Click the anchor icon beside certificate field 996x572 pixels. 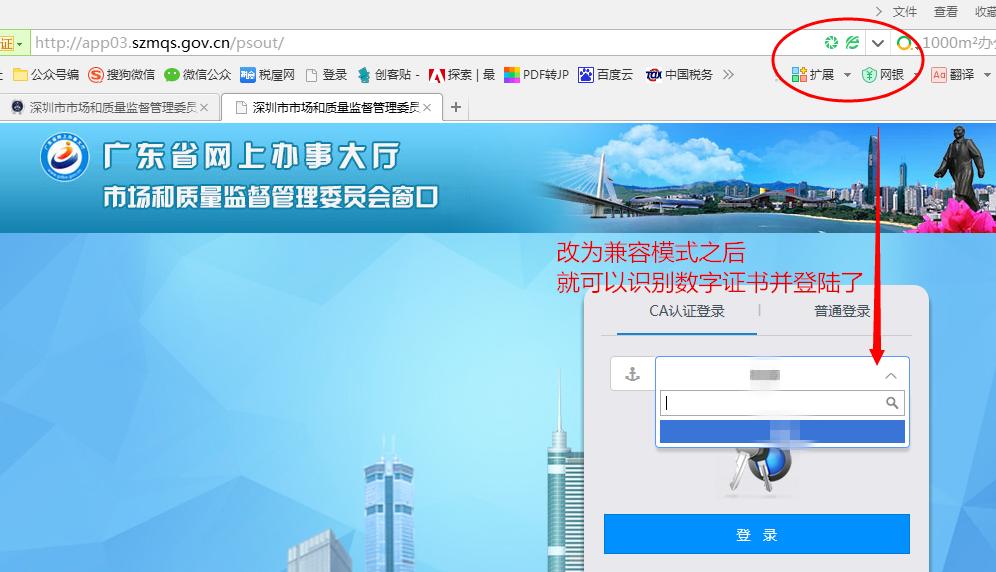pos(632,374)
